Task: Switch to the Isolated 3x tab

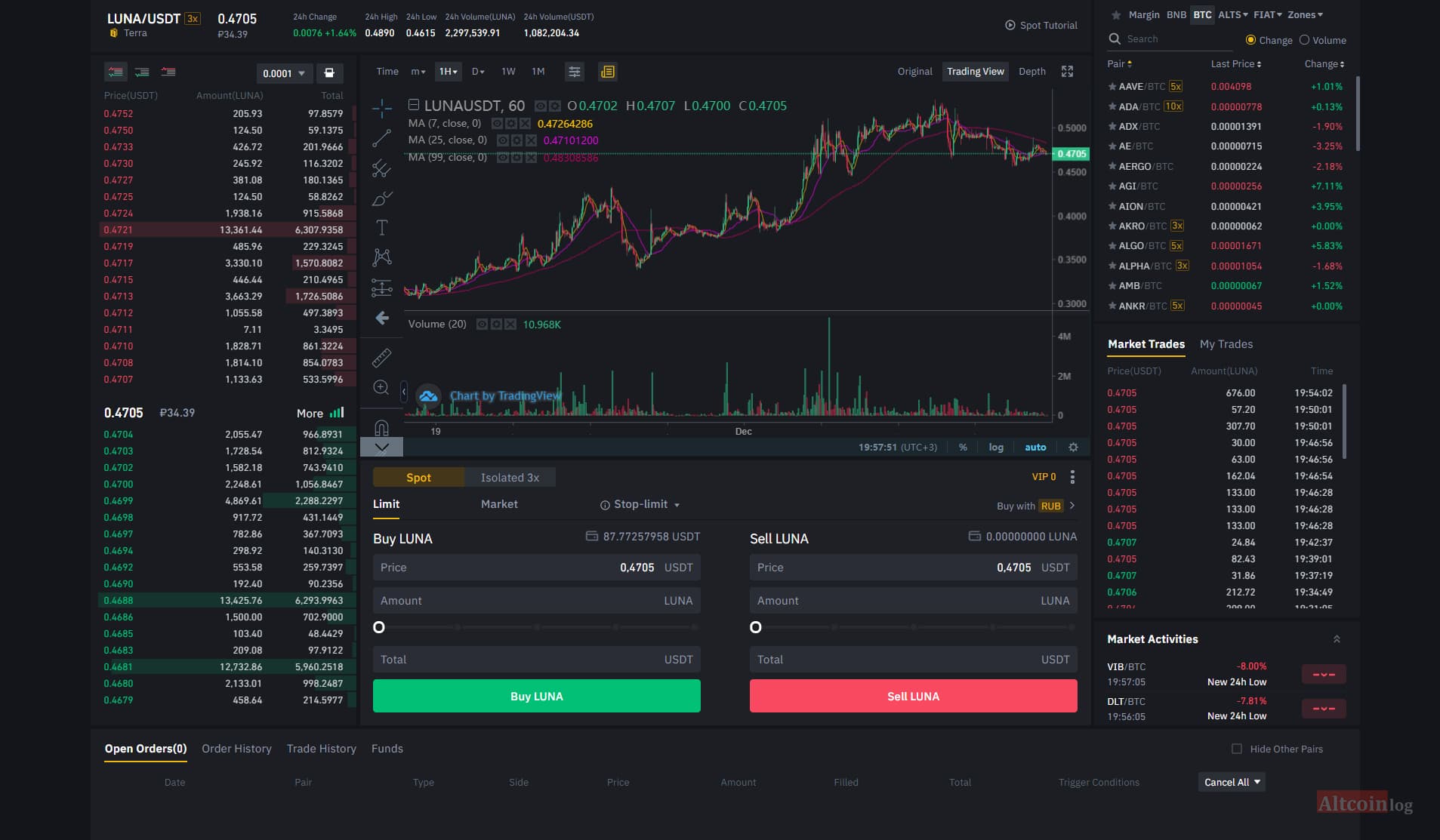Action: [510, 477]
